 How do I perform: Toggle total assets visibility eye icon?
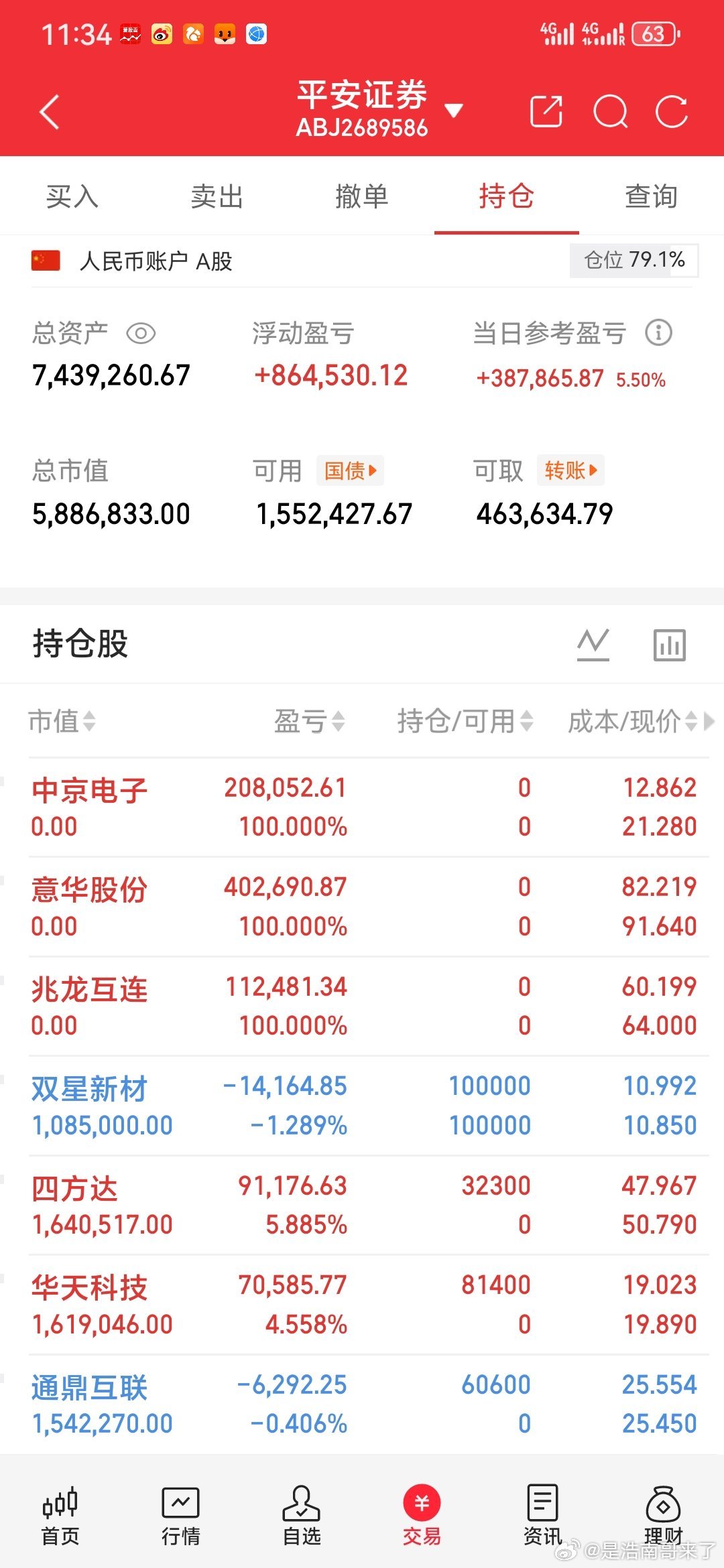pyautogui.click(x=141, y=333)
